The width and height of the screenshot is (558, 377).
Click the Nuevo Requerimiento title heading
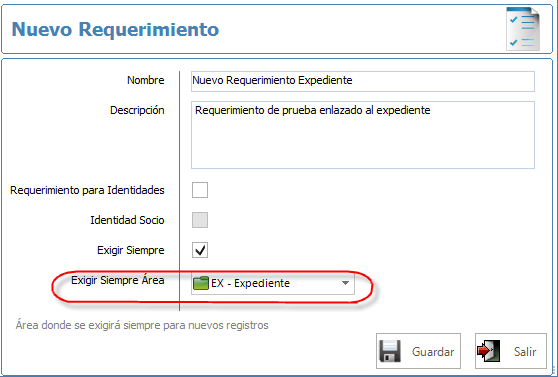115,29
